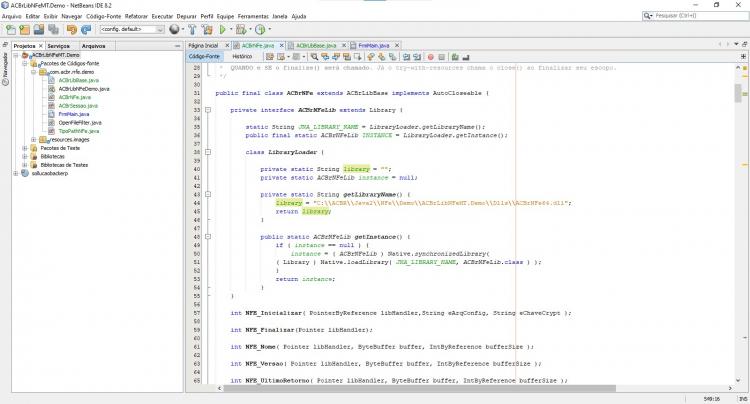This screenshot has height=404, width=750.
Task: Open the Depurar menu
Action: pyautogui.click(x=187, y=16)
